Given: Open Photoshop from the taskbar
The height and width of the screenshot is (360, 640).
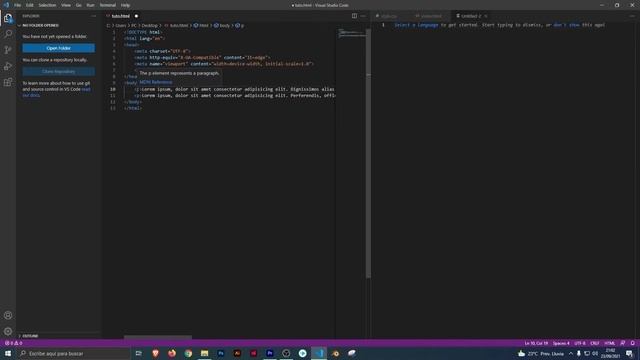Looking at the screenshot, I should (221, 353).
